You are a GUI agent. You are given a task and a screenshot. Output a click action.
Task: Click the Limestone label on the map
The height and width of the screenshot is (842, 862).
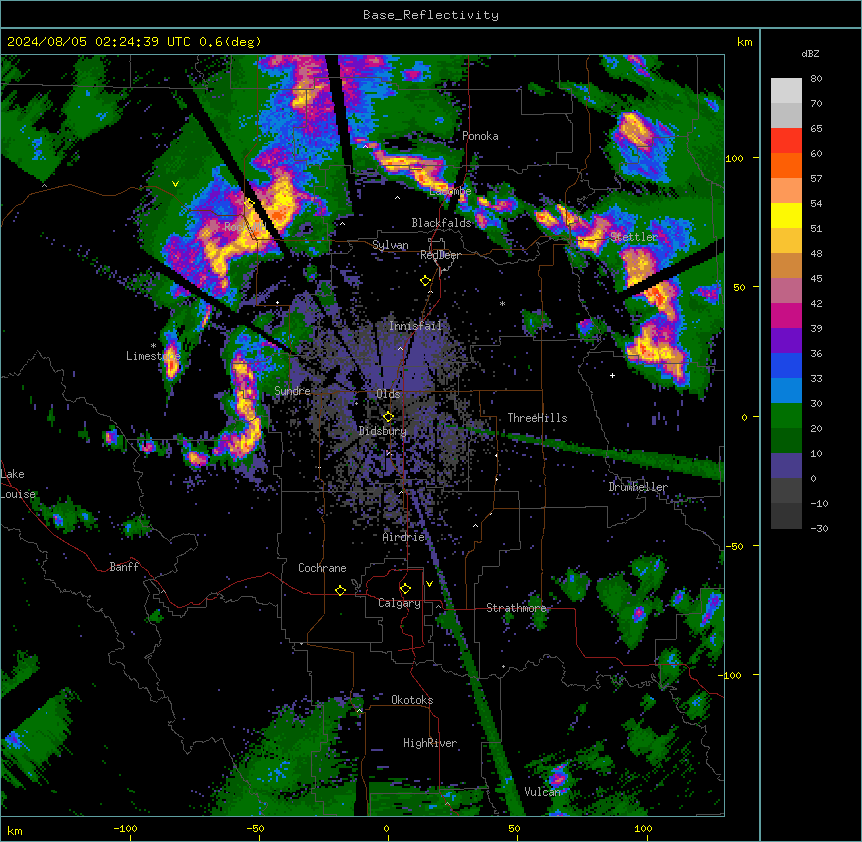click(x=153, y=356)
